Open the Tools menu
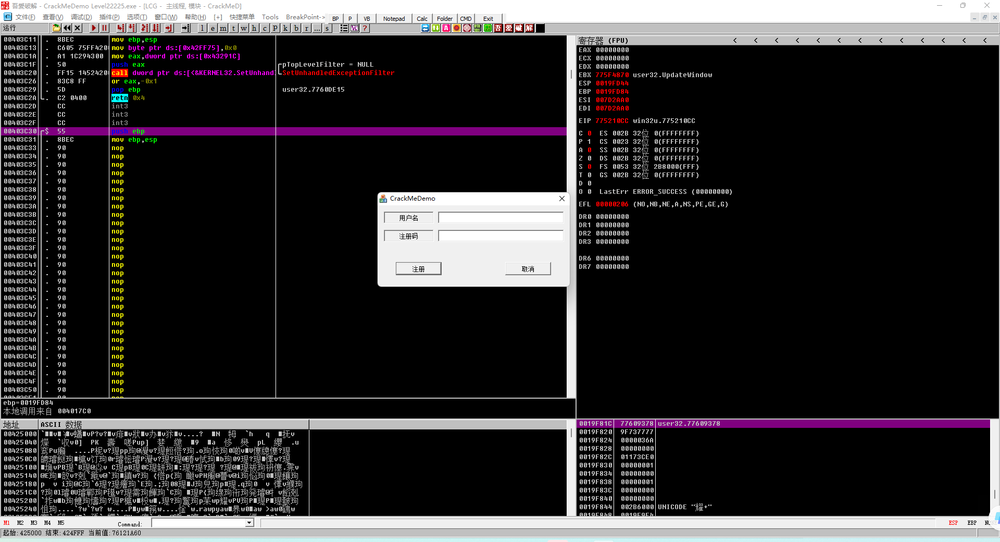The width and height of the screenshot is (1000, 542). (270, 17)
